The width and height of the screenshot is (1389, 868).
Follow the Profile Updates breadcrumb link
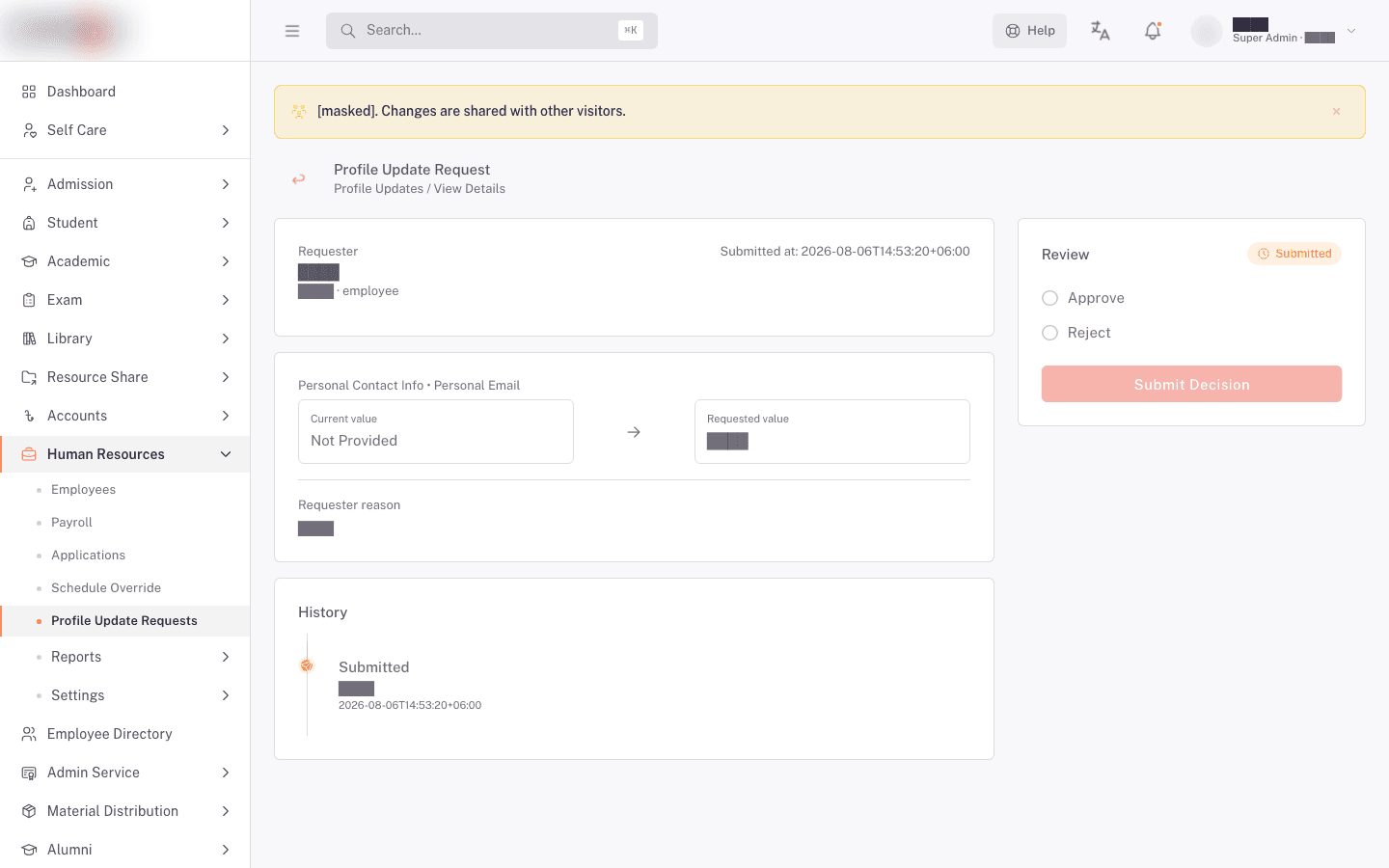click(378, 189)
